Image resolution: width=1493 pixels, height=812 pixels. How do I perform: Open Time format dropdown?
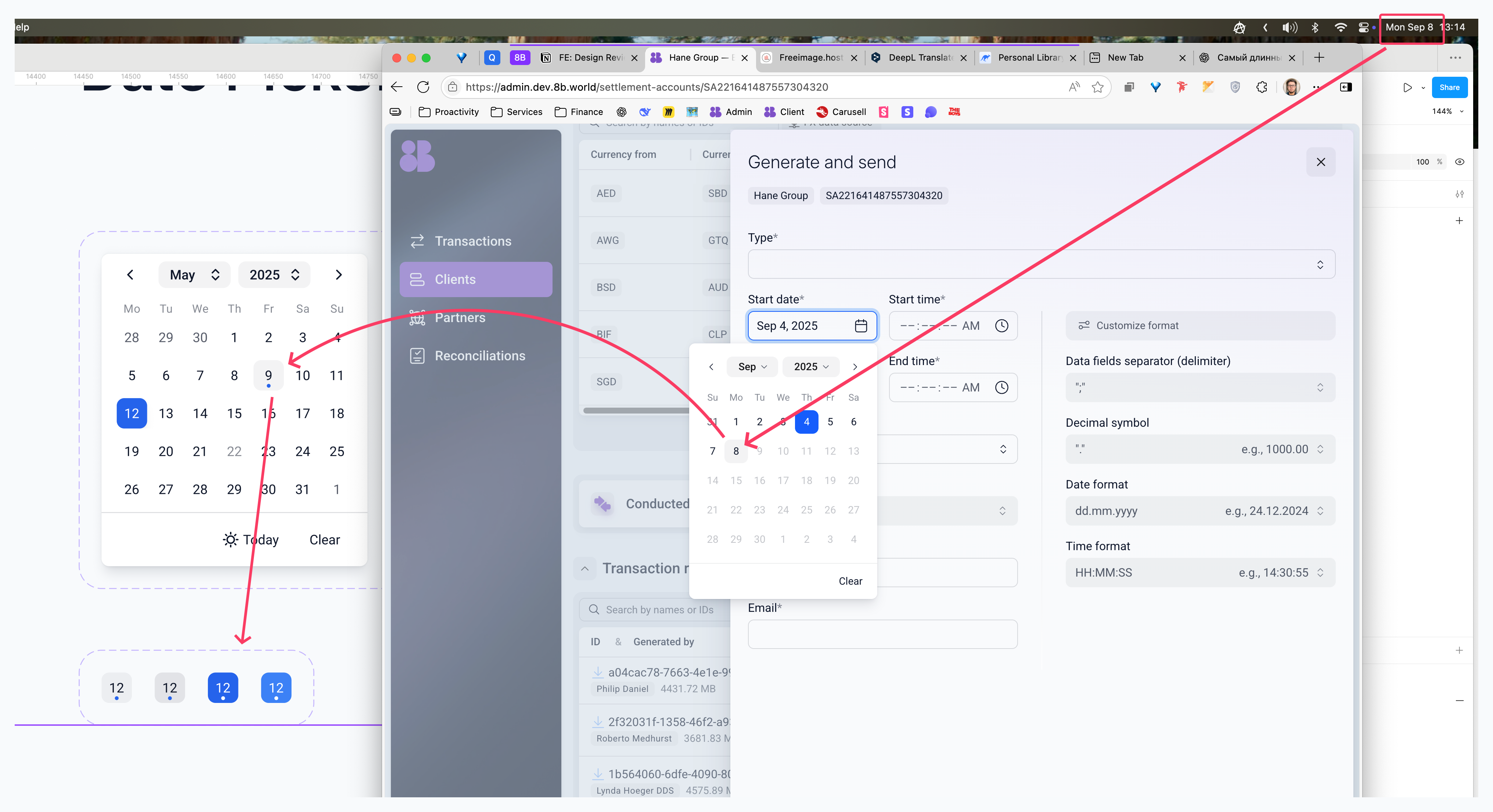pyautogui.click(x=1200, y=573)
